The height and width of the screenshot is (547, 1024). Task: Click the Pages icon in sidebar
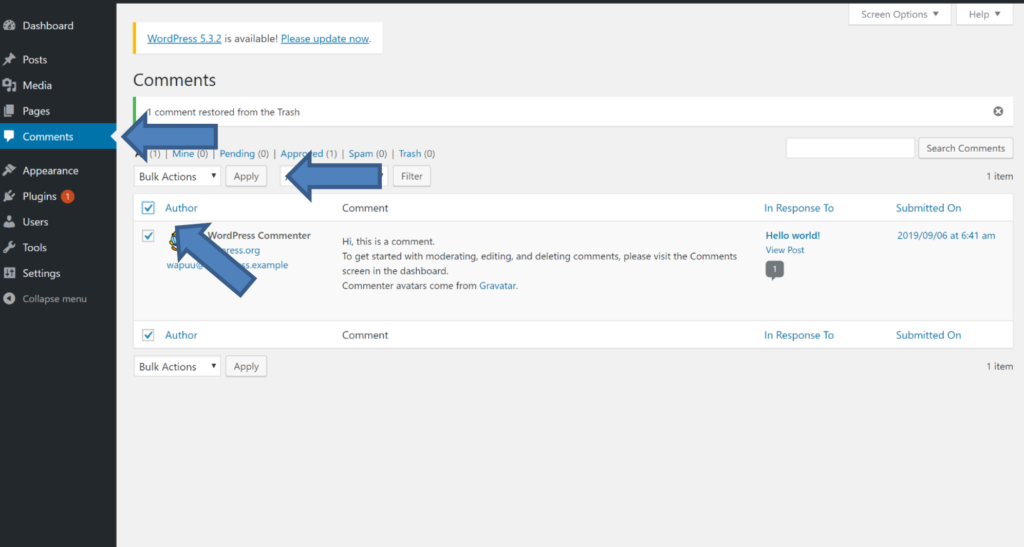(x=9, y=111)
